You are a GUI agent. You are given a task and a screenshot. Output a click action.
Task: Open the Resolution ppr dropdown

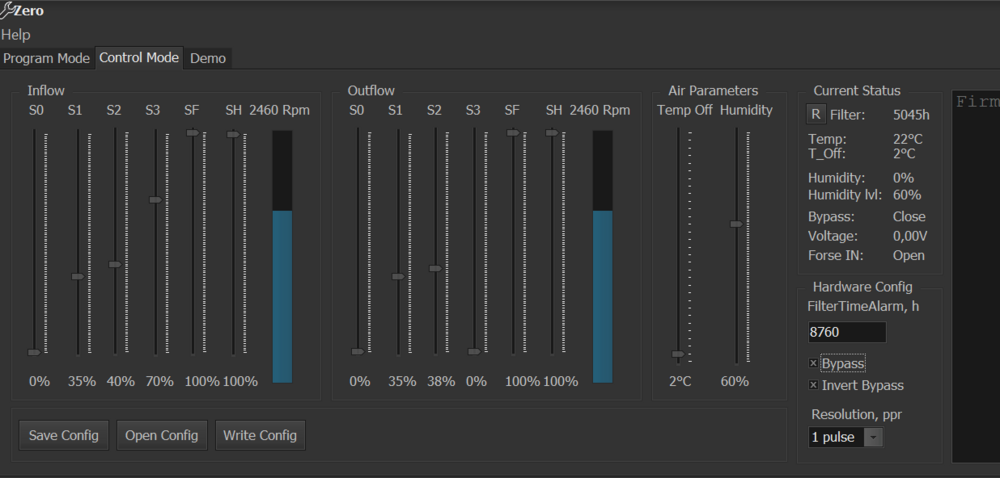873,437
